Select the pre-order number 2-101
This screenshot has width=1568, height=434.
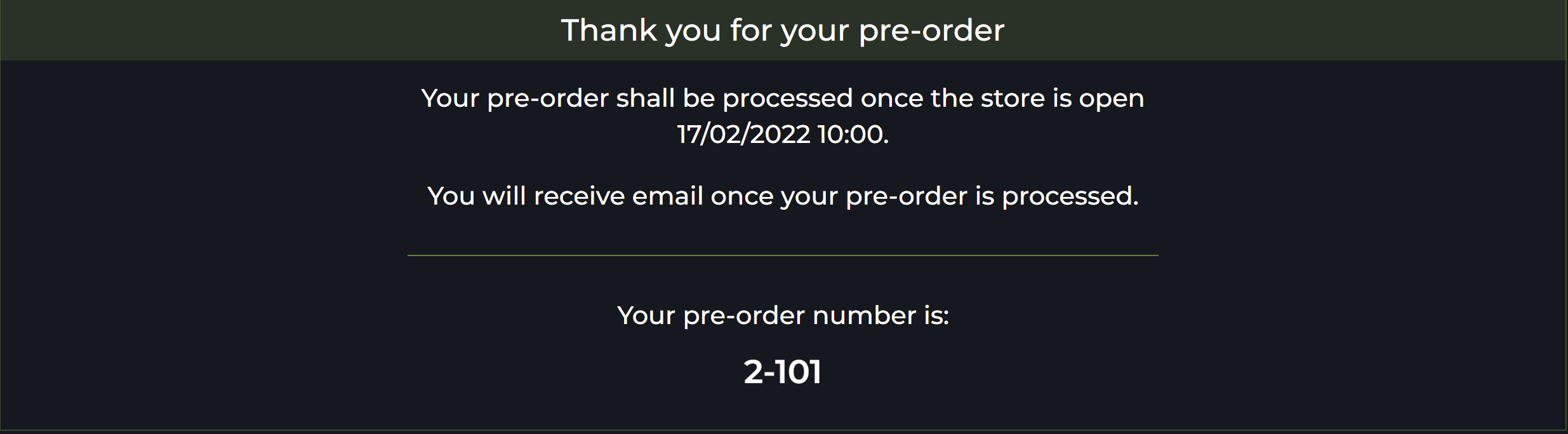pyautogui.click(x=783, y=372)
